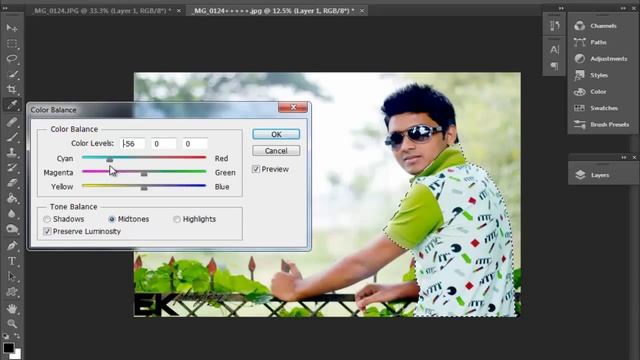
Task: Select the Dodge tool
Action: click(x=12, y=229)
